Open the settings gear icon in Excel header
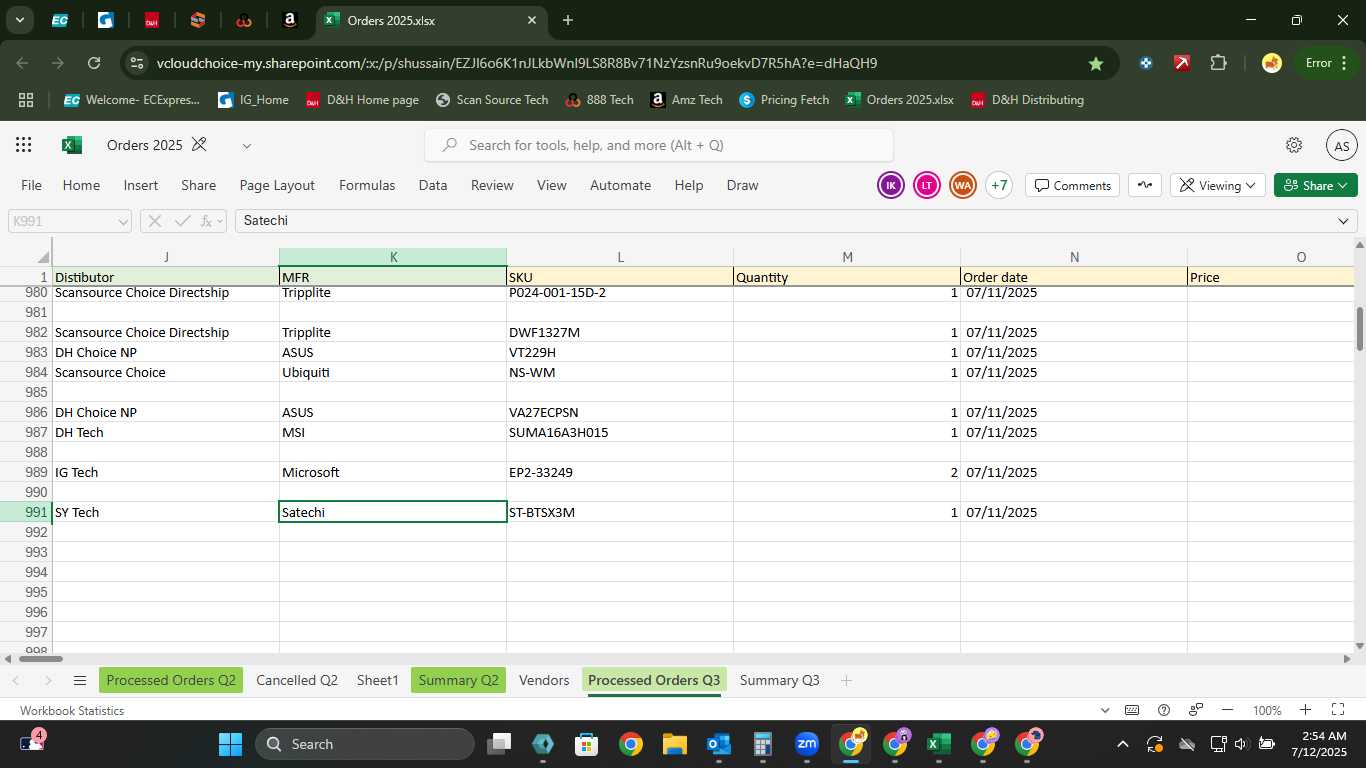Image resolution: width=1366 pixels, height=768 pixels. coord(1294,145)
